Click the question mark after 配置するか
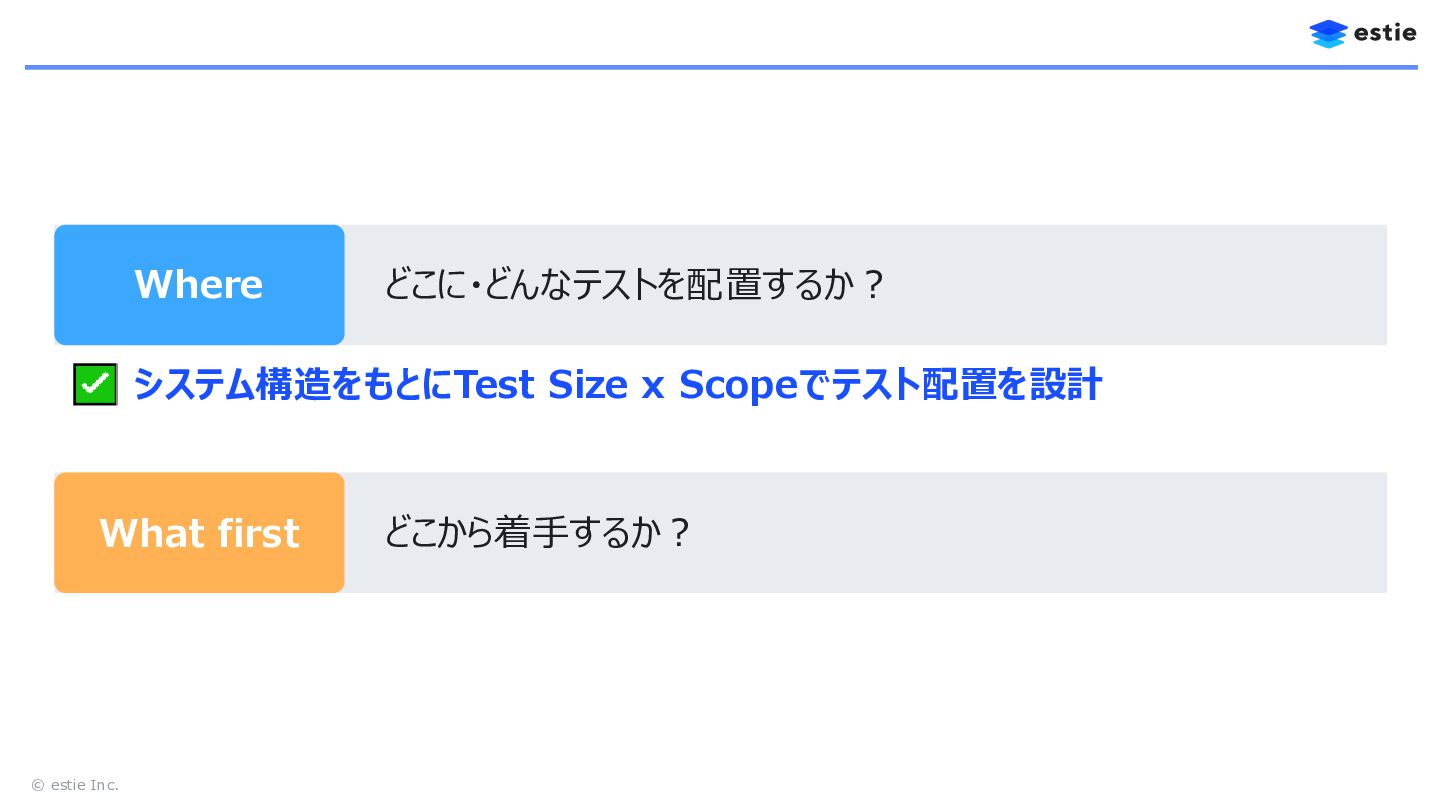The width and height of the screenshot is (1440, 811). pyautogui.click(x=873, y=285)
